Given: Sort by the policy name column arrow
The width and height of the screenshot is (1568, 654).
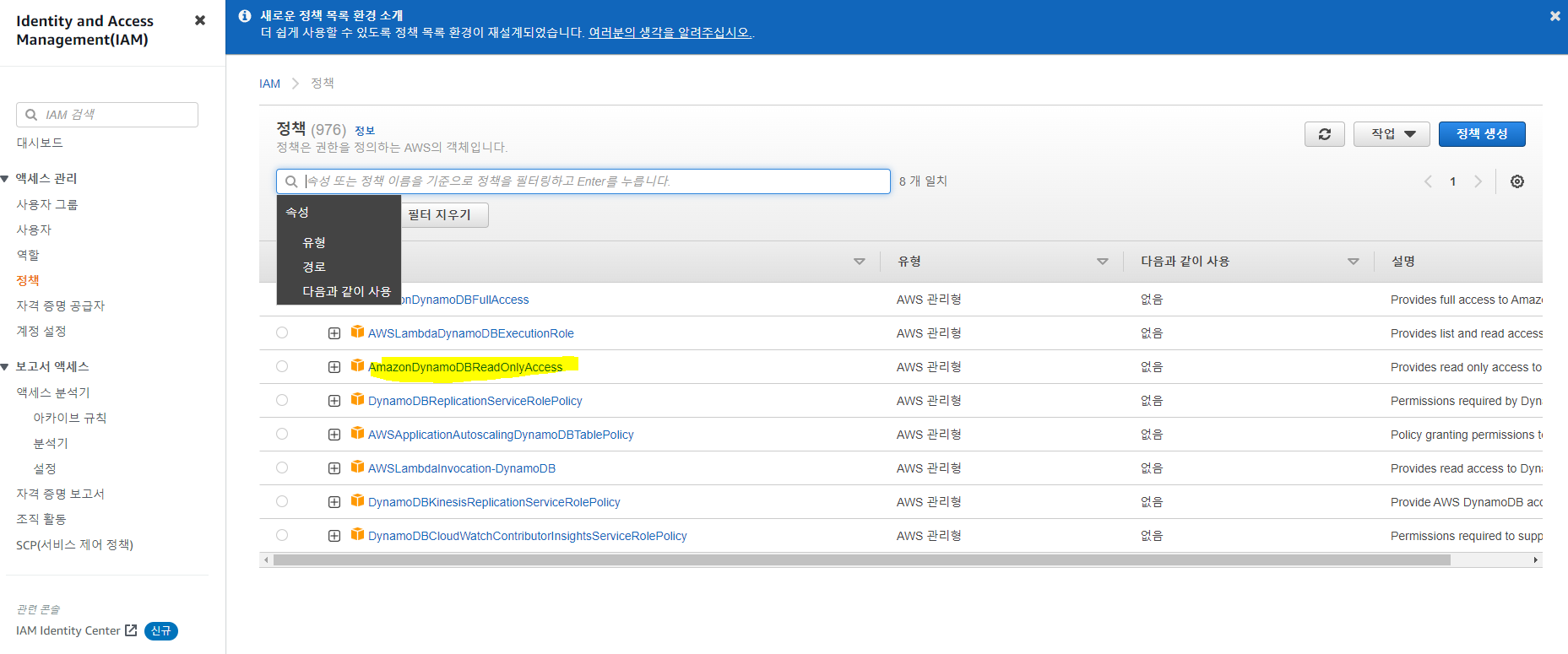Looking at the screenshot, I should tap(860, 262).
